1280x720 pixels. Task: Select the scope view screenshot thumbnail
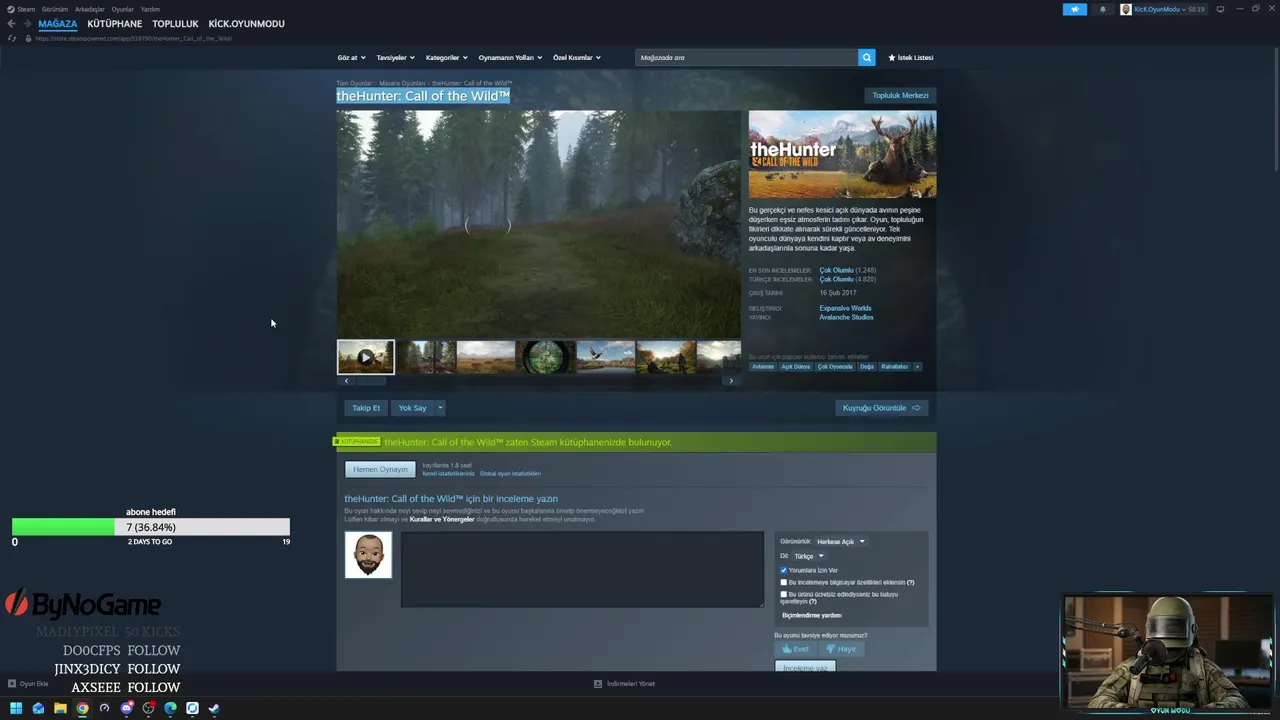click(x=546, y=357)
